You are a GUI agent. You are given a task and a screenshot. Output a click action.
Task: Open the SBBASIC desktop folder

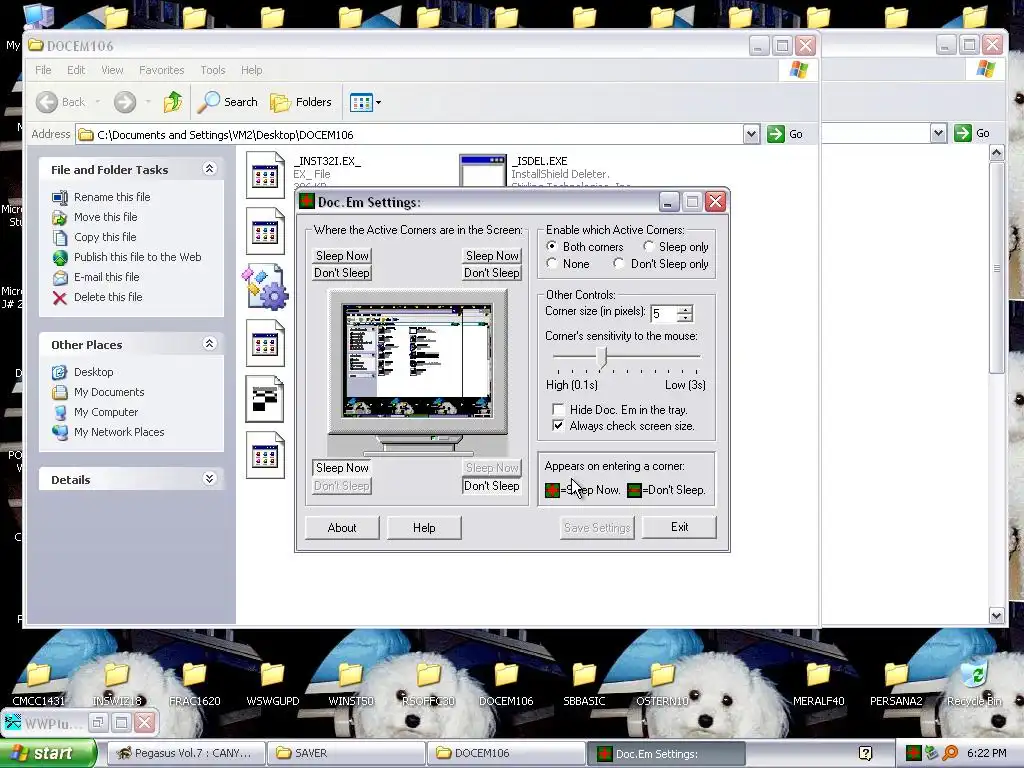coord(584,684)
